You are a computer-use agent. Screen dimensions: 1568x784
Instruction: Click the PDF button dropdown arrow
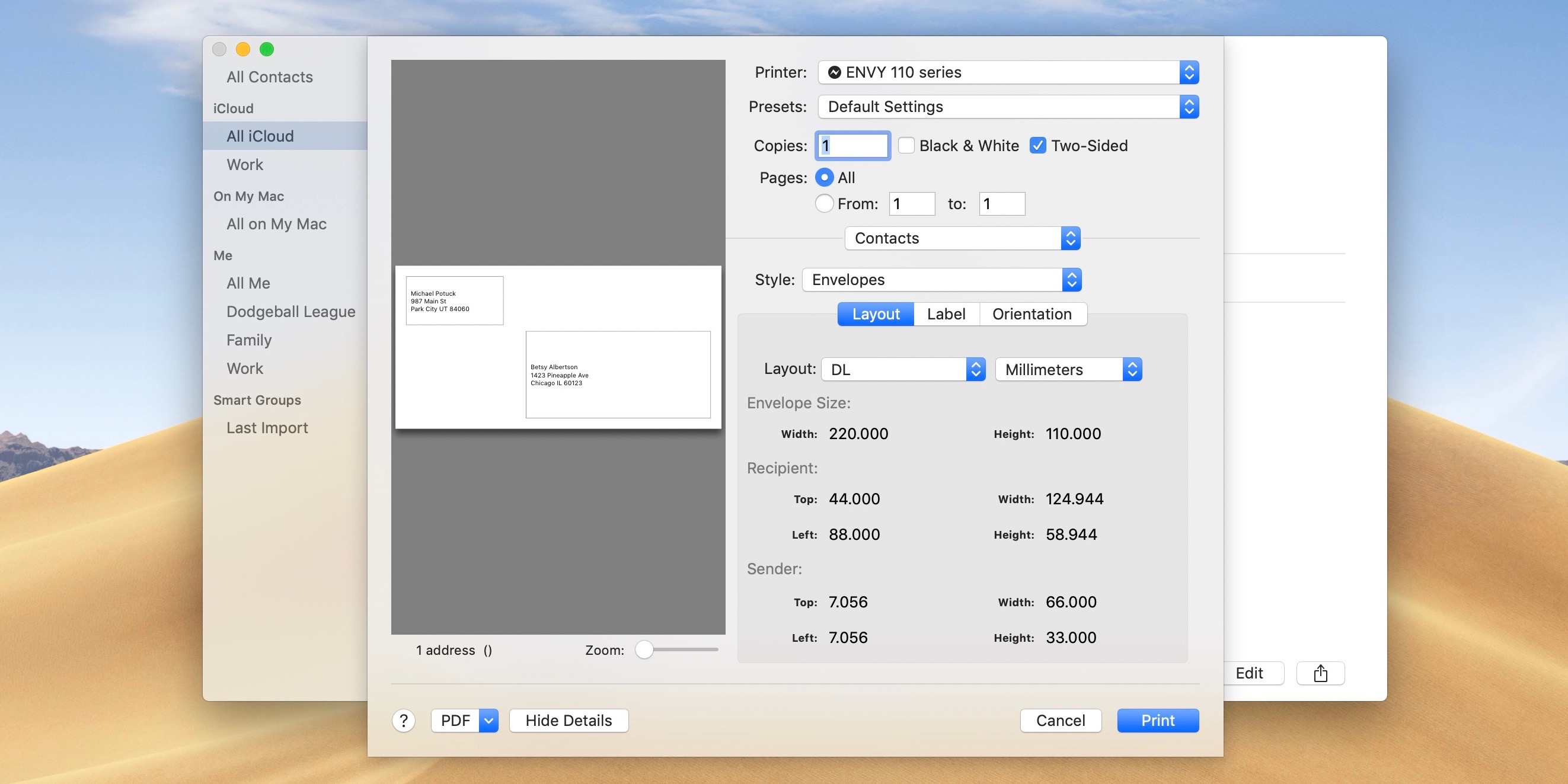489,719
